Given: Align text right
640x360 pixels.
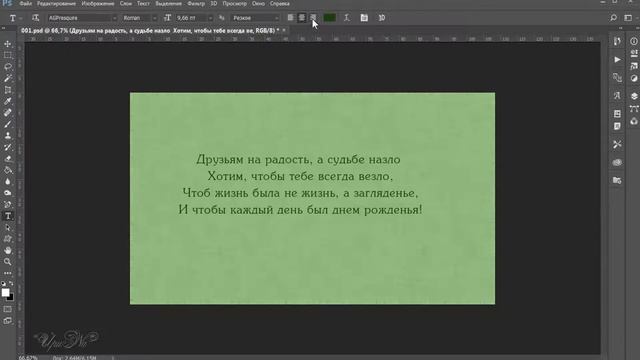Looking at the screenshot, I should (313, 18).
